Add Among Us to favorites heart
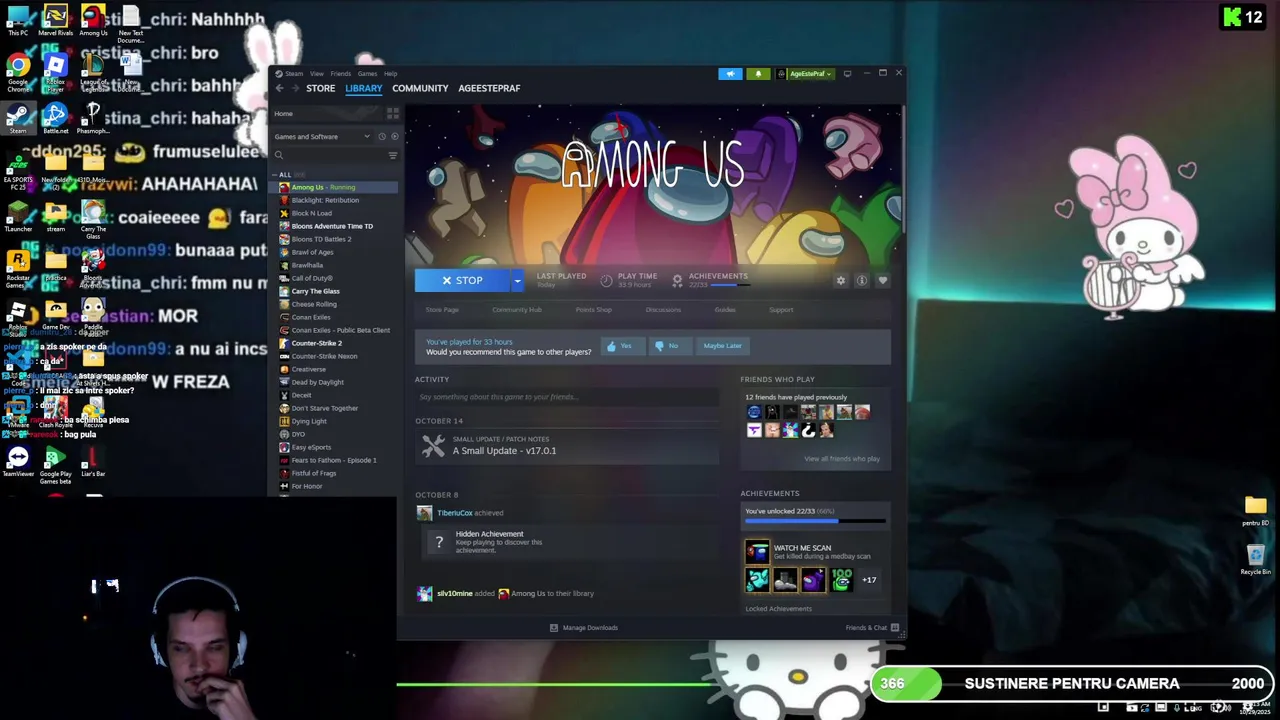Screen dimensions: 1280x720 882,280
